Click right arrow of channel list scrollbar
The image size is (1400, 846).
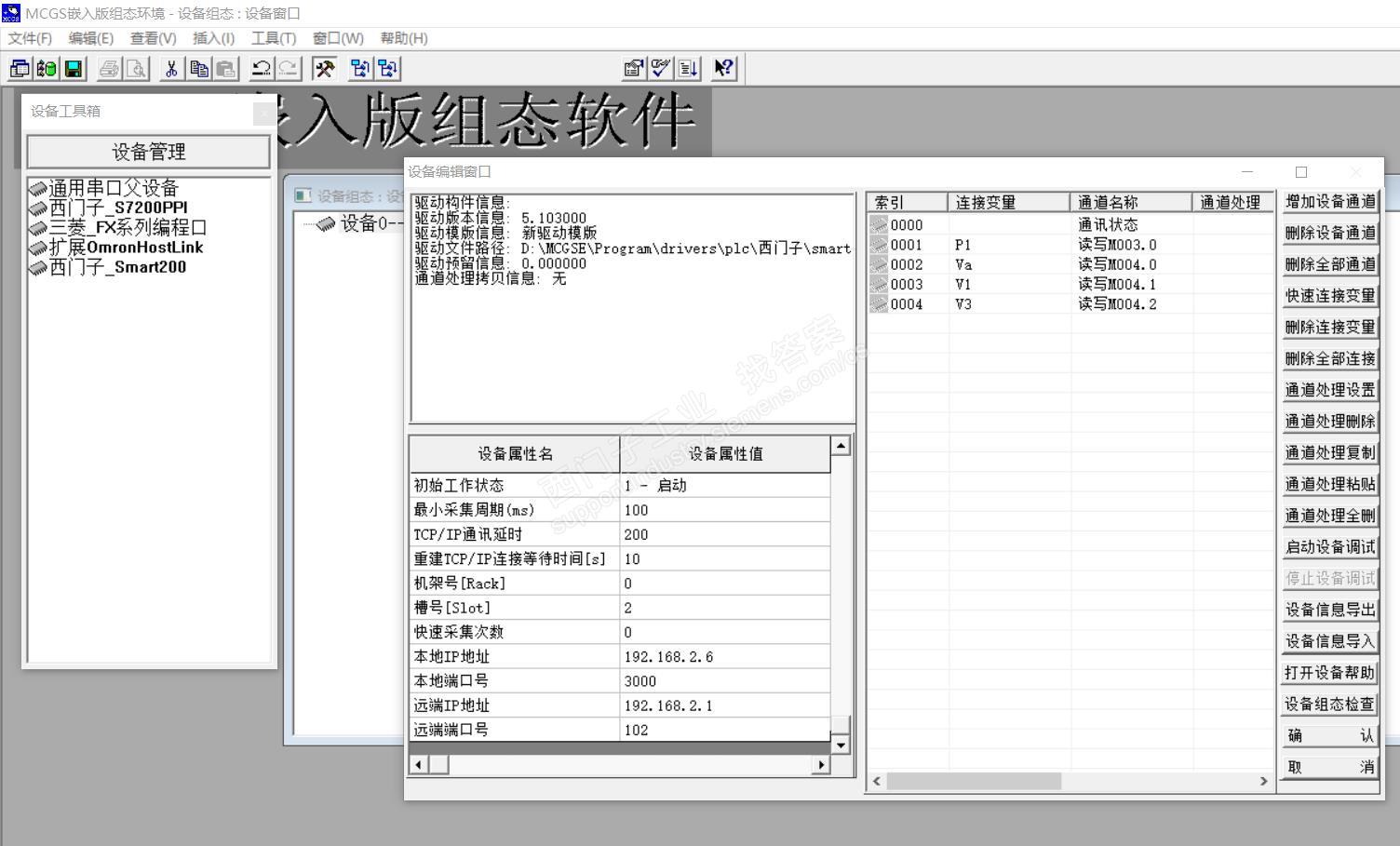[x=1263, y=782]
